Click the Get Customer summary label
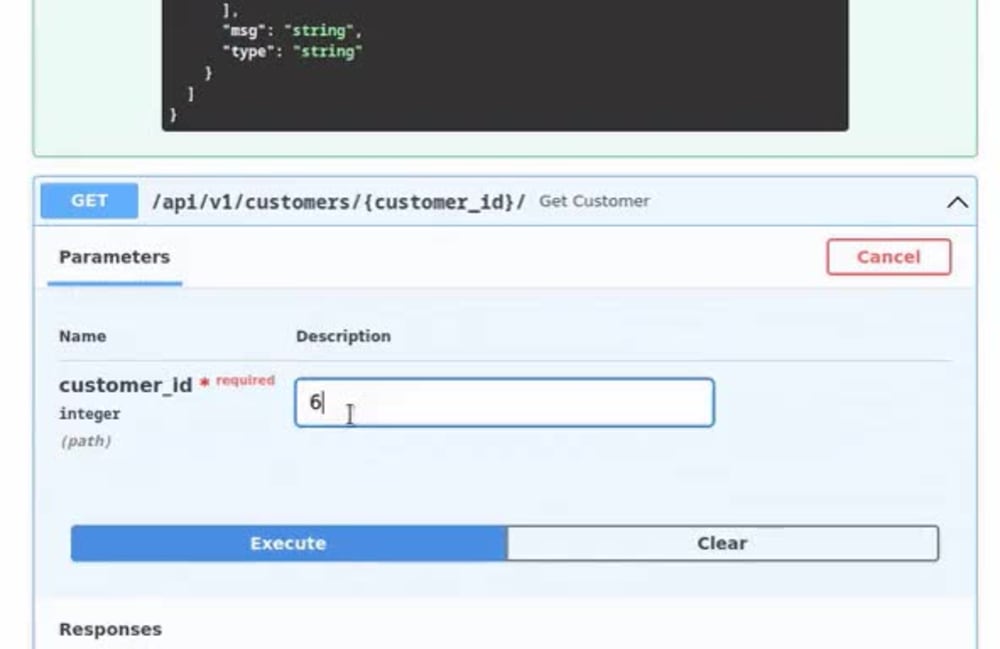The width and height of the screenshot is (1000, 649). click(595, 201)
